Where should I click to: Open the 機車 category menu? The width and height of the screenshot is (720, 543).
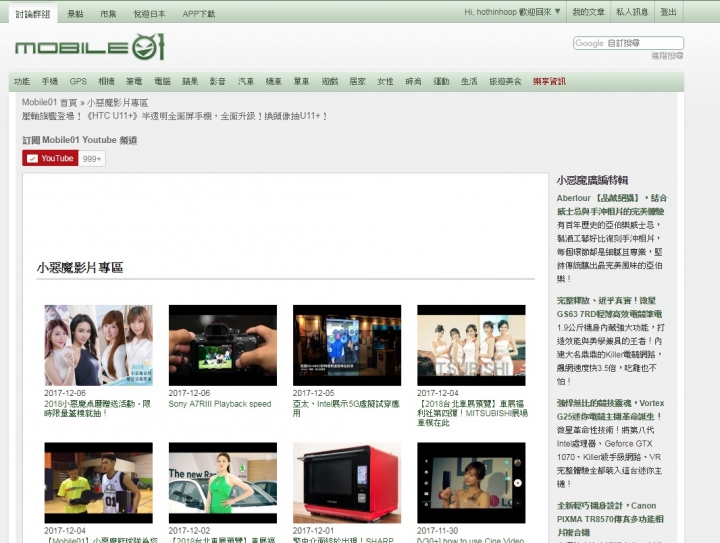click(x=273, y=81)
